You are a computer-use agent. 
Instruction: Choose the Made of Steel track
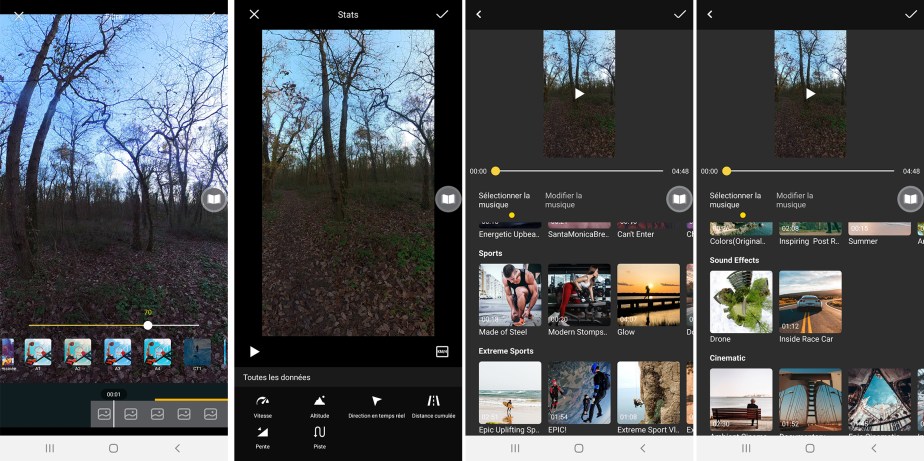(510, 300)
